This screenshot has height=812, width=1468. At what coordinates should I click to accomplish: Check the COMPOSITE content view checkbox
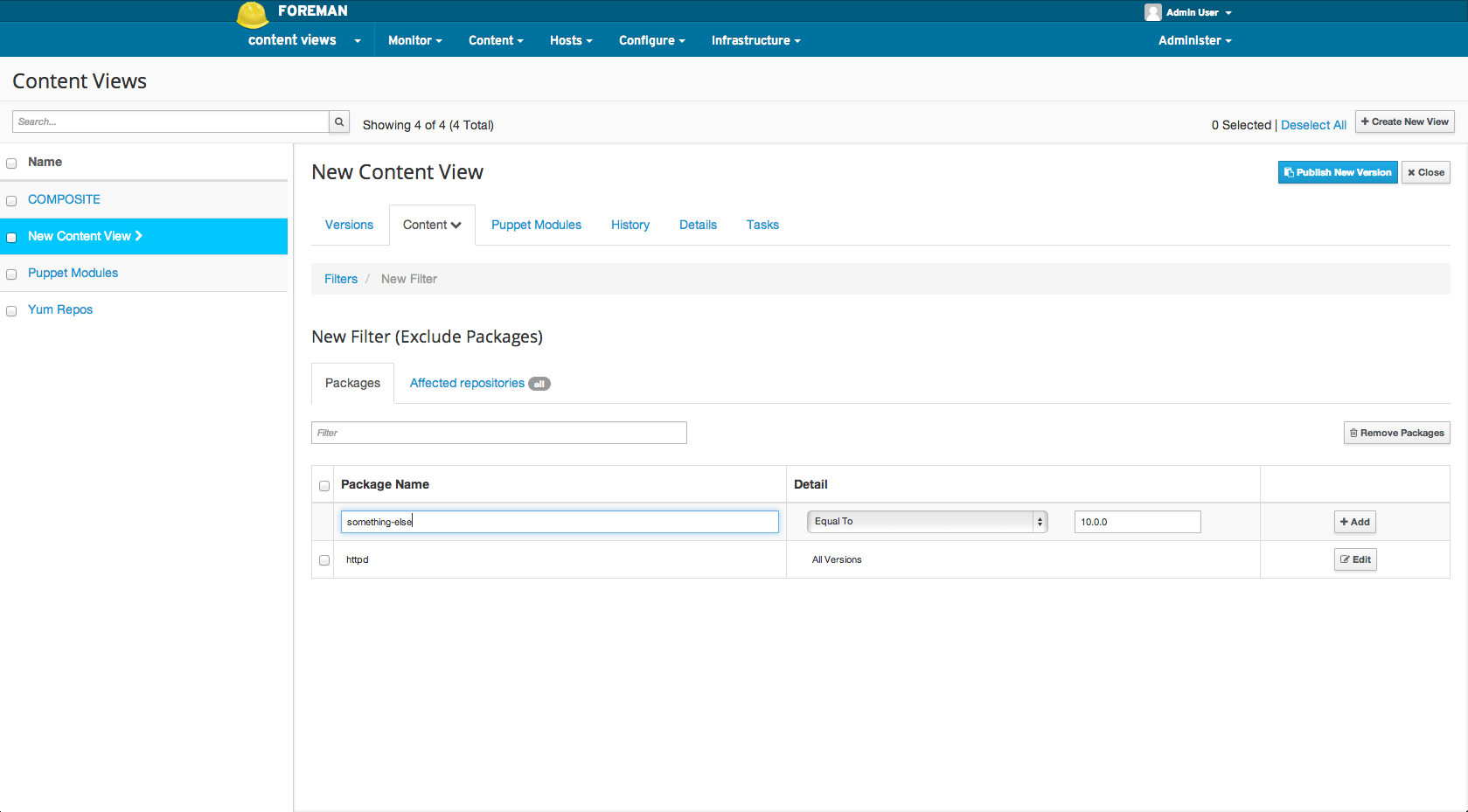pyautogui.click(x=11, y=201)
